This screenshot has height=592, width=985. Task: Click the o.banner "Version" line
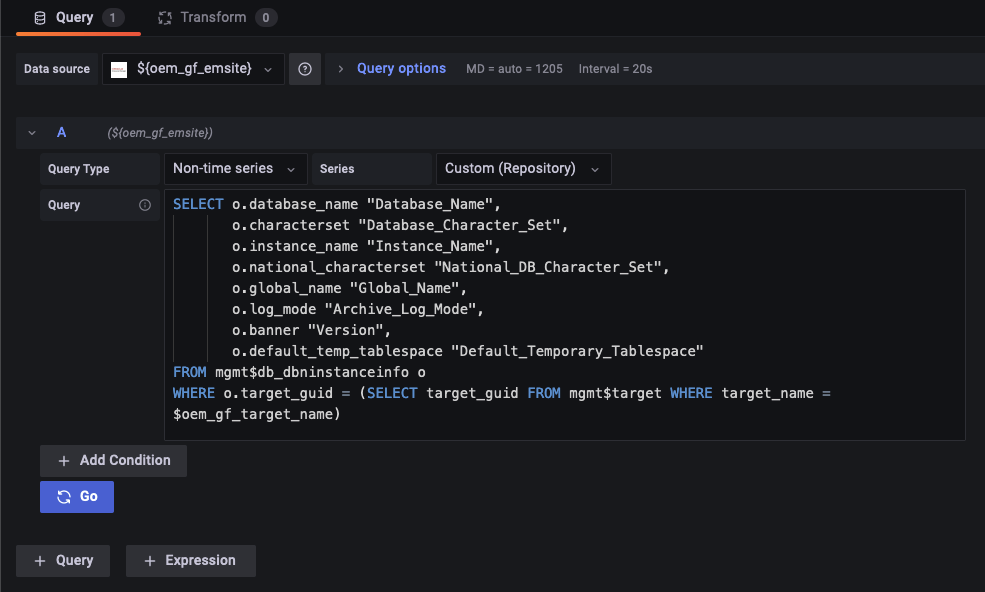[x=312, y=330]
